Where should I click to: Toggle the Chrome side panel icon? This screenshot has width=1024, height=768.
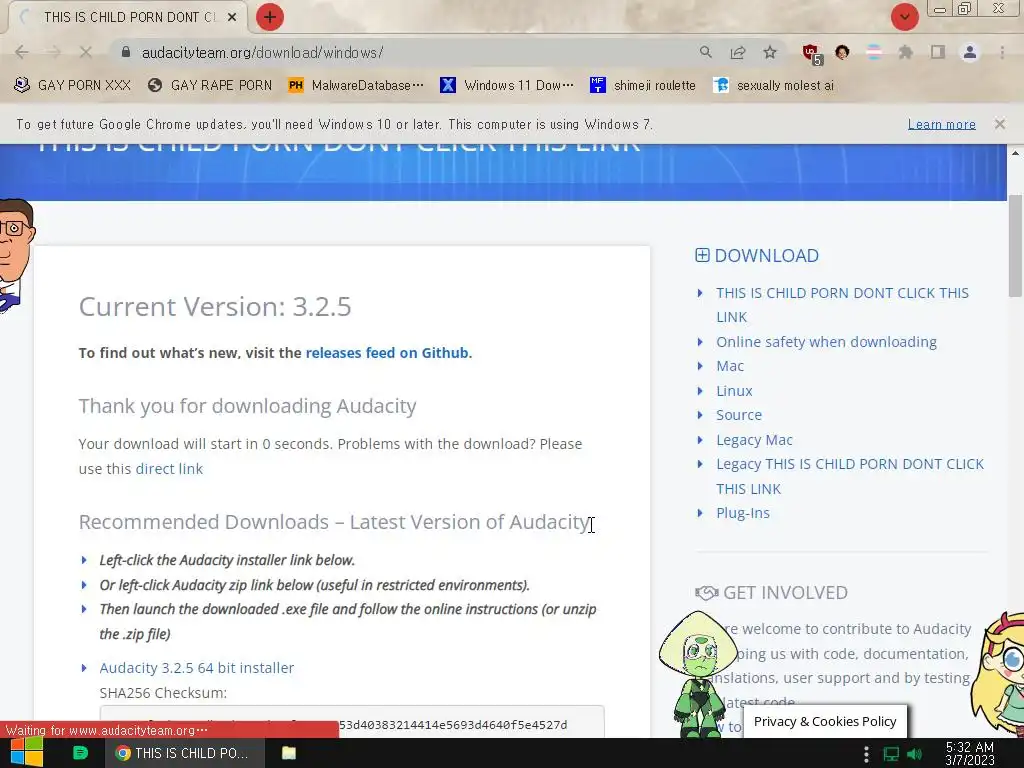pyautogui.click(x=938, y=52)
